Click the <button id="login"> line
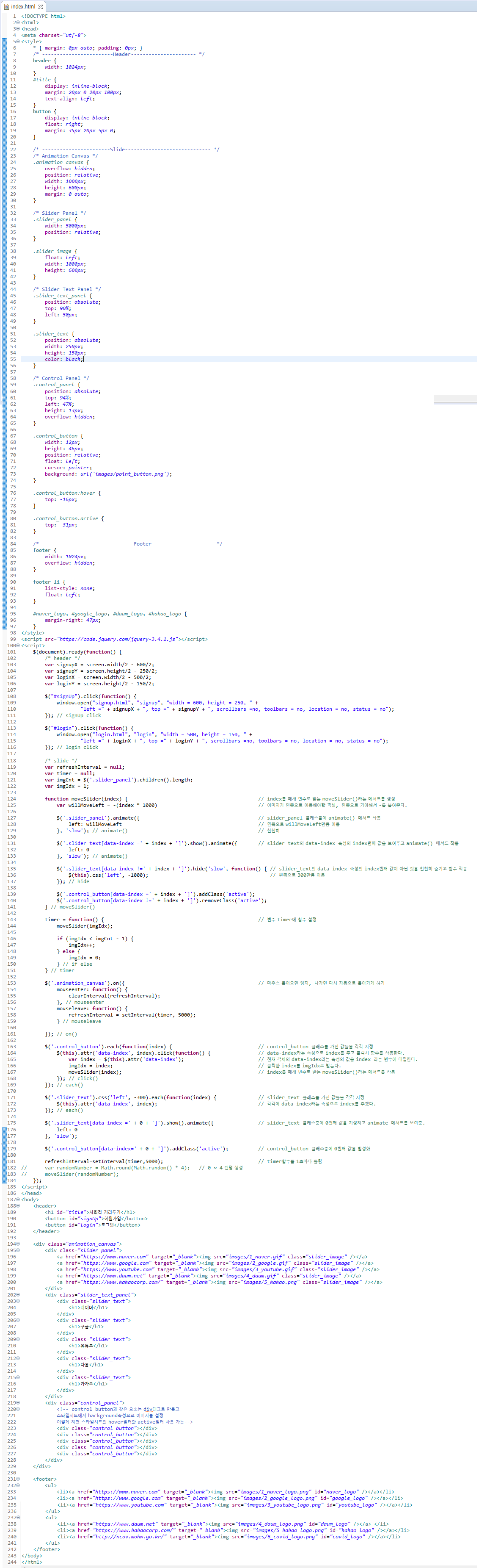Image resolution: width=501 pixels, height=1568 pixels. pyautogui.click(x=92, y=1224)
